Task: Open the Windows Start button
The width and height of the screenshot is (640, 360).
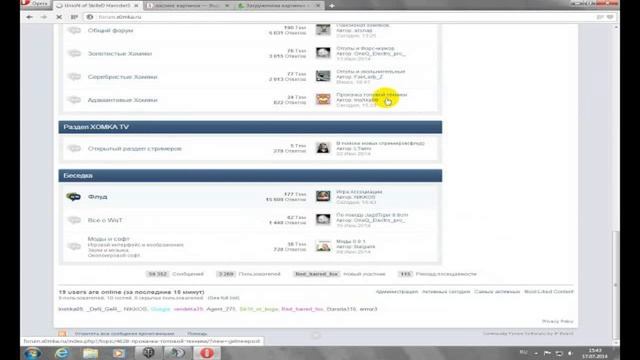Action: point(32,353)
